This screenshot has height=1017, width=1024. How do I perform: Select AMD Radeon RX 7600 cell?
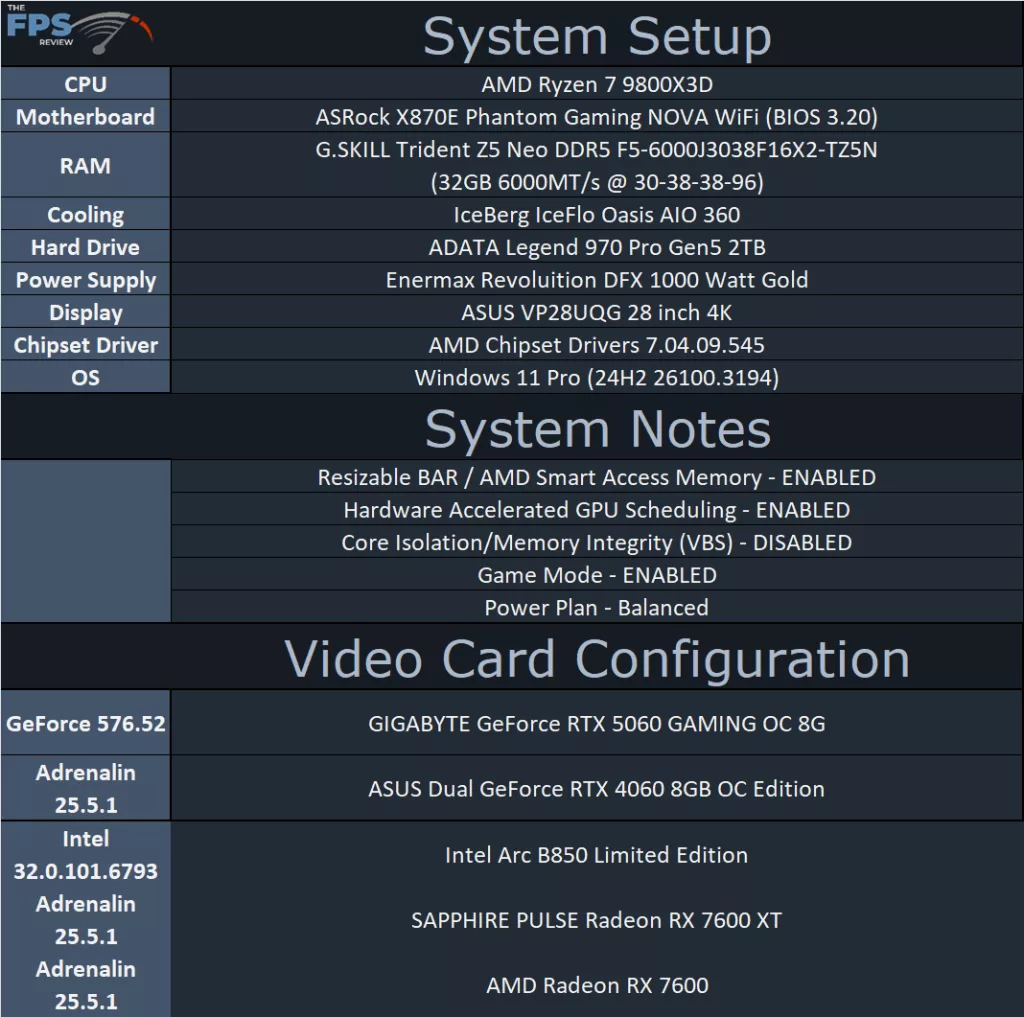tap(597, 985)
